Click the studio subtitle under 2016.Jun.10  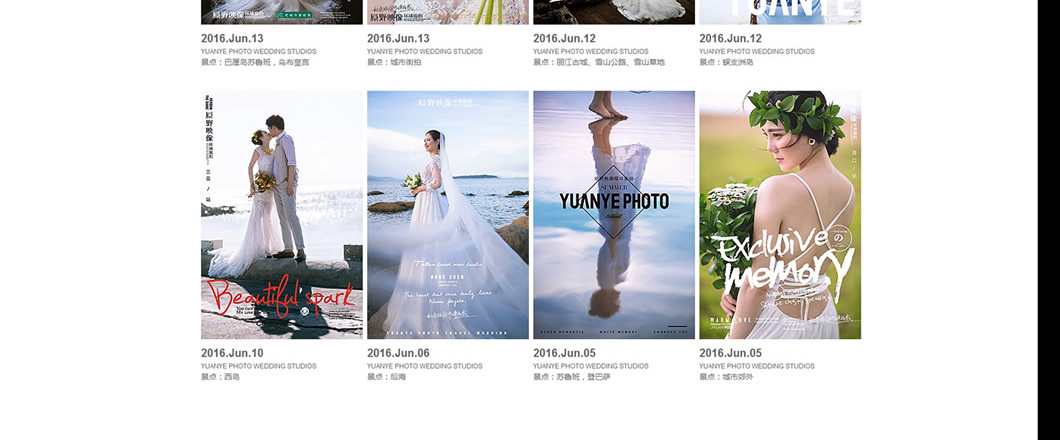click(x=258, y=366)
